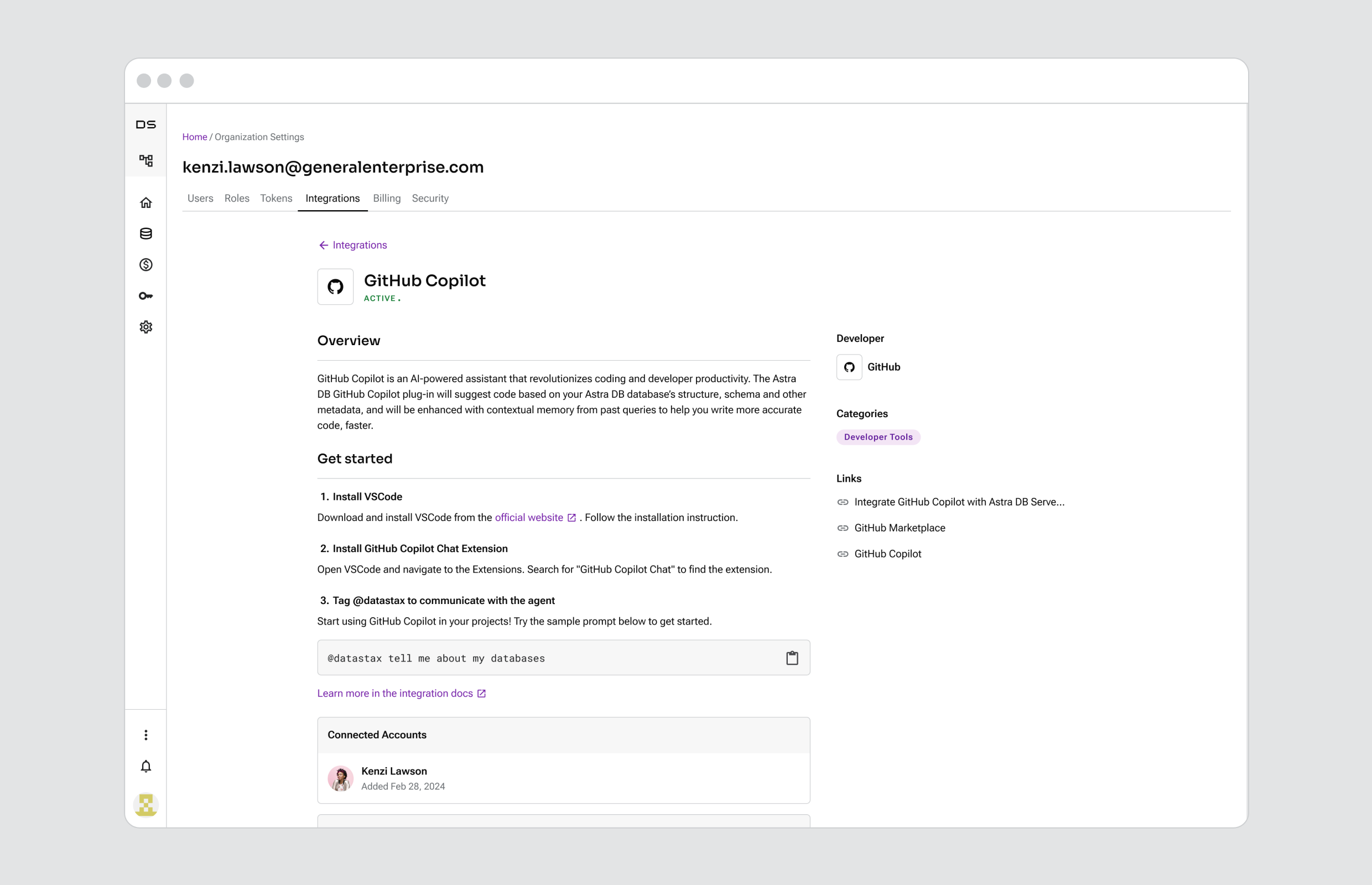The height and width of the screenshot is (885, 1372).
Task: Open the more options three-dot menu in the sidebar
Action: [x=146, y=735]
